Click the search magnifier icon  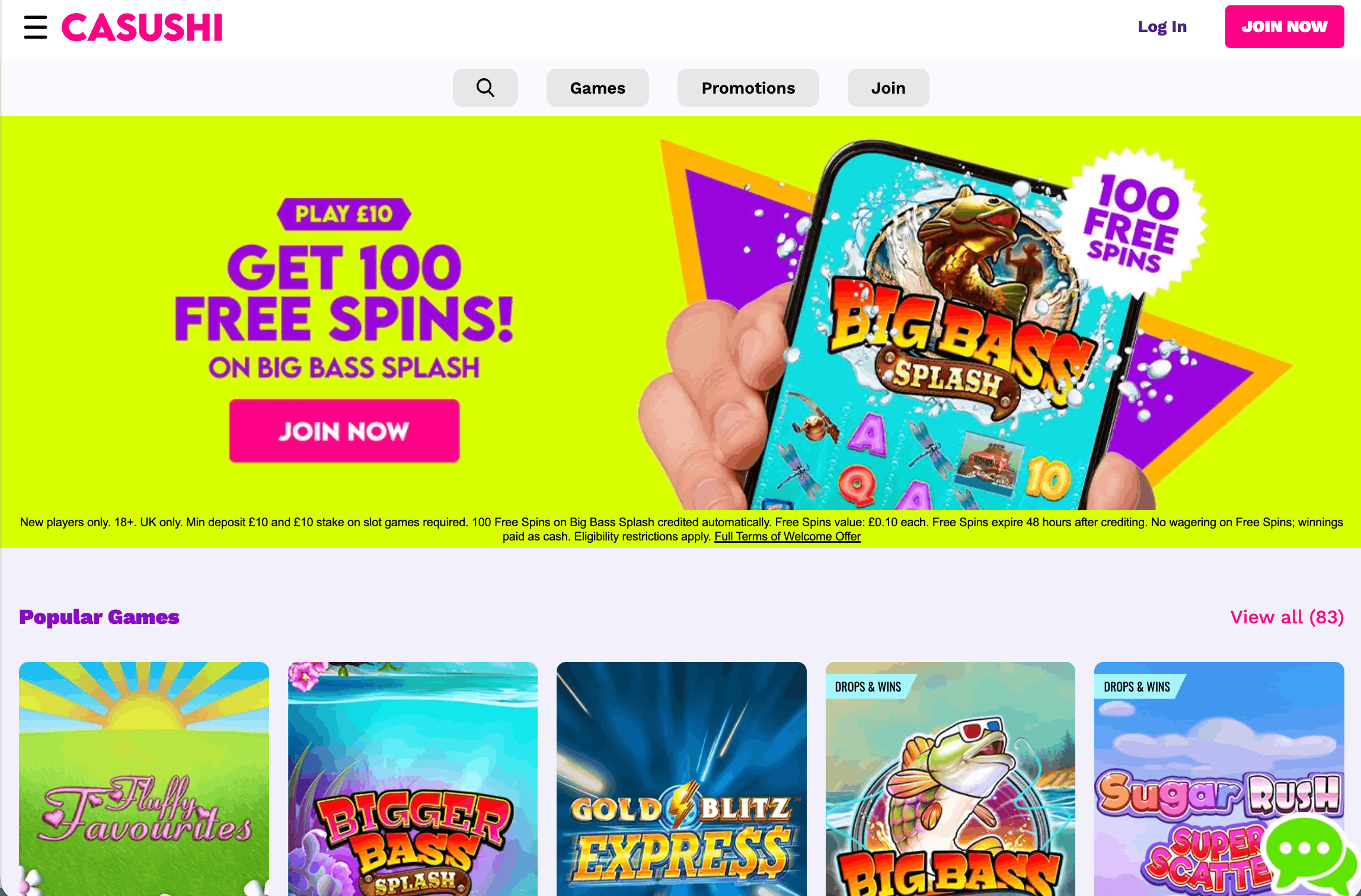tap(485, 88)
